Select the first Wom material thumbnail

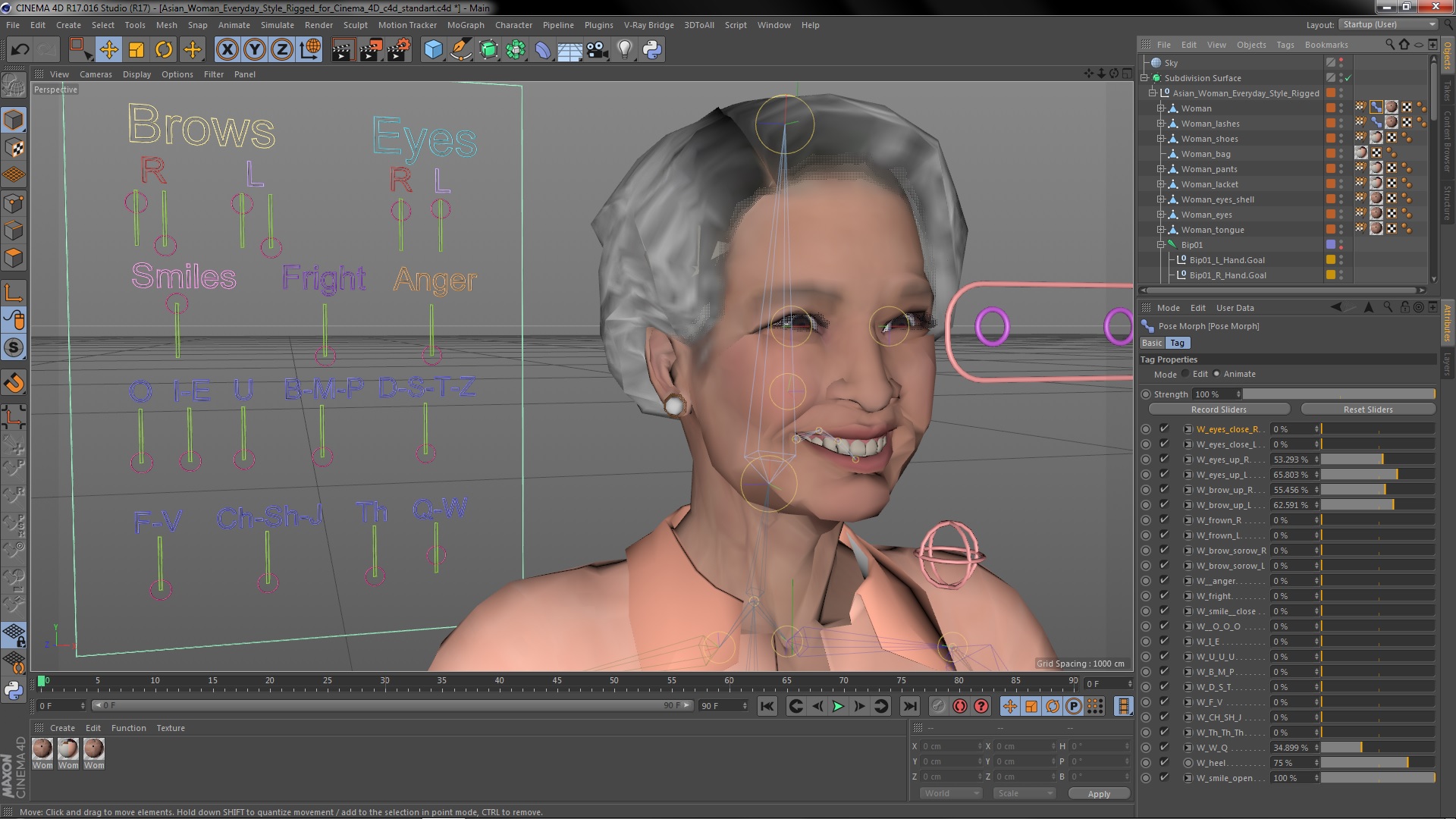point(42,749)
